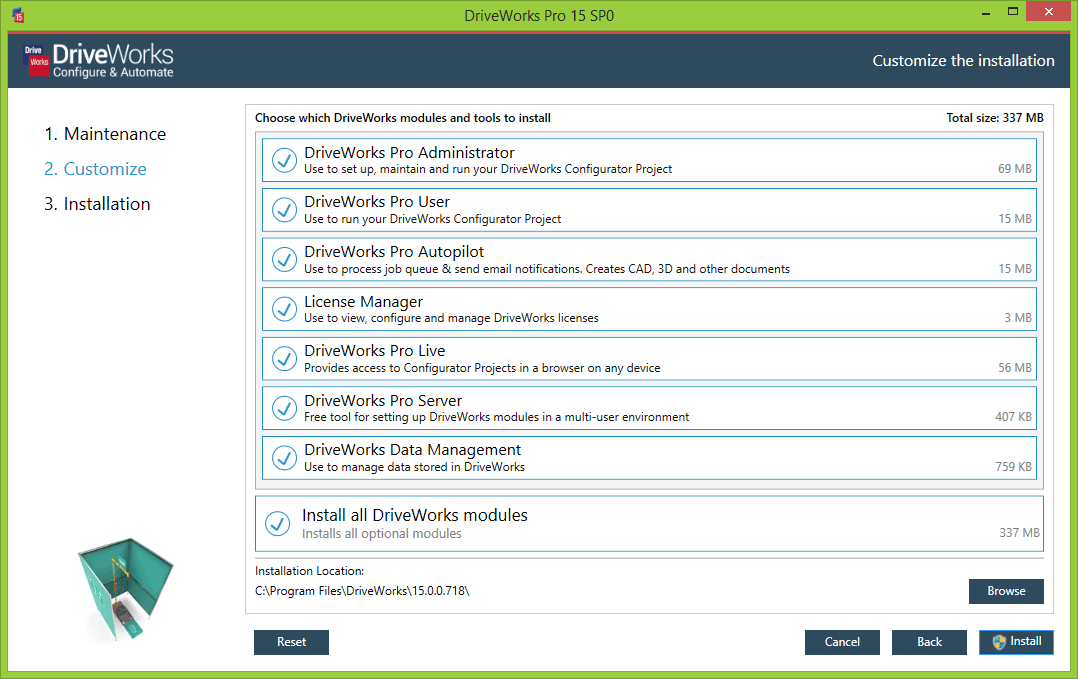The height and width of the screenshot is (679, 1078).
Task: Browse for installation location
Action: pos(1006,591)
